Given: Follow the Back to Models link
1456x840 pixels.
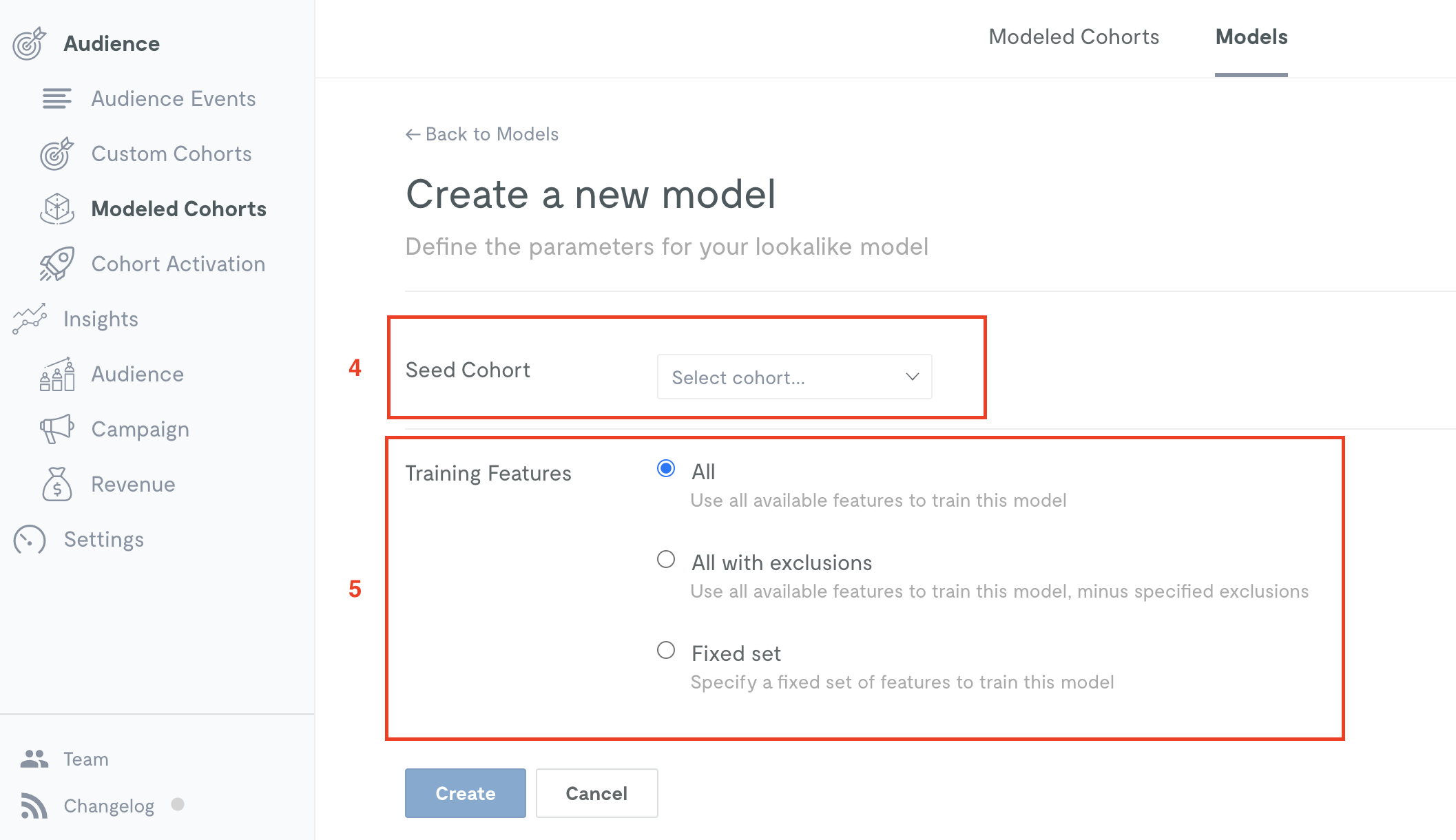Looking at the screenshot, I should (x=492, y=134).
